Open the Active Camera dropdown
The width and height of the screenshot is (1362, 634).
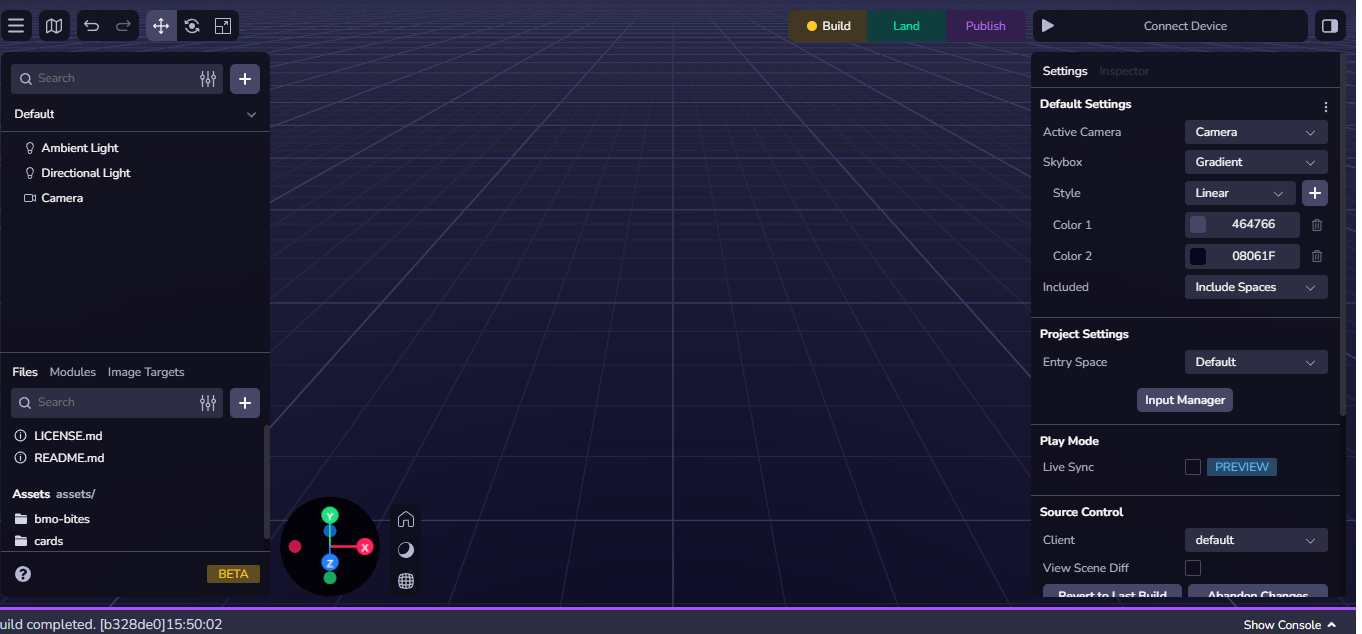[1255, 132]
